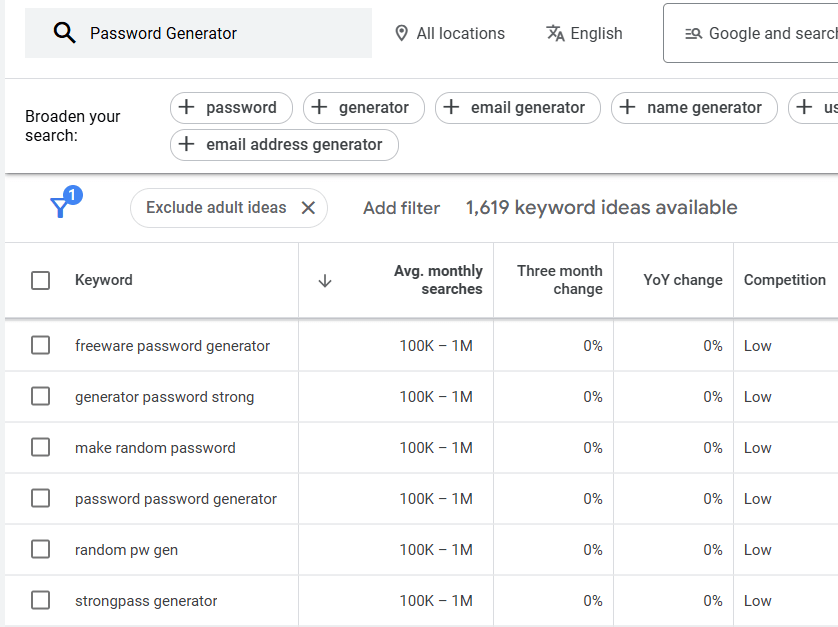838x627 pixels.
Task: Click the sort descending arrow icon
Action: point(325,281)
